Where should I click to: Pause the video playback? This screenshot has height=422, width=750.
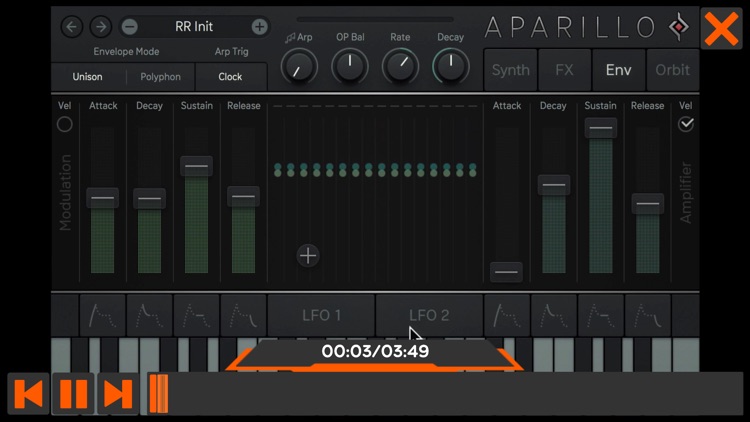(73, 394)
